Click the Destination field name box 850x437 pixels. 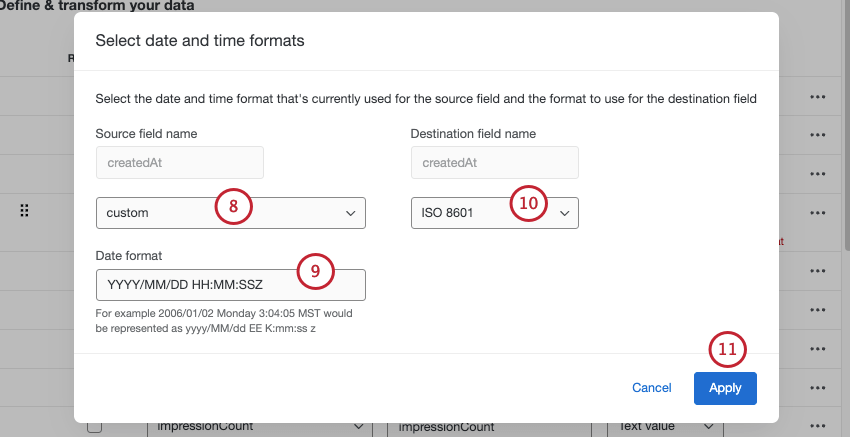pos(494,163)
